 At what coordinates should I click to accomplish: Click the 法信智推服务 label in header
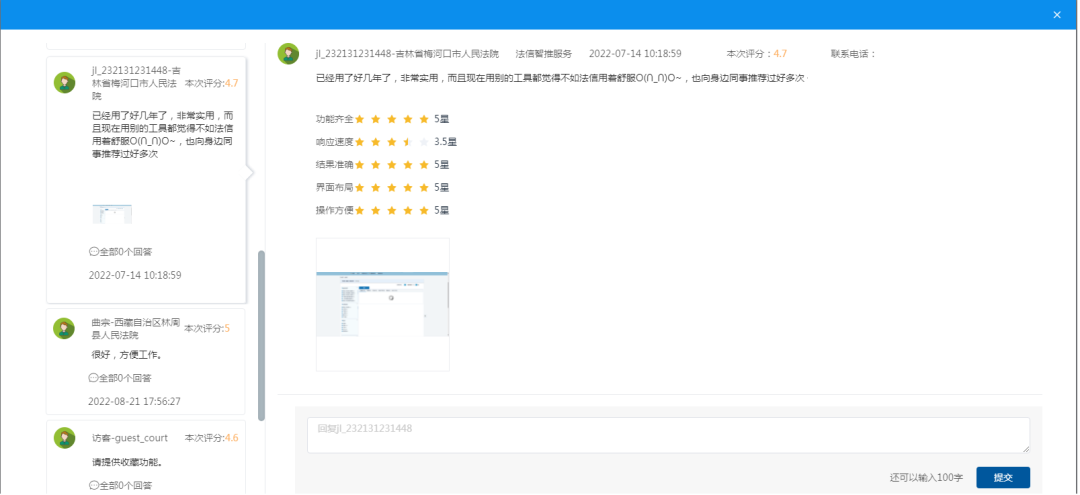point(543,54)
